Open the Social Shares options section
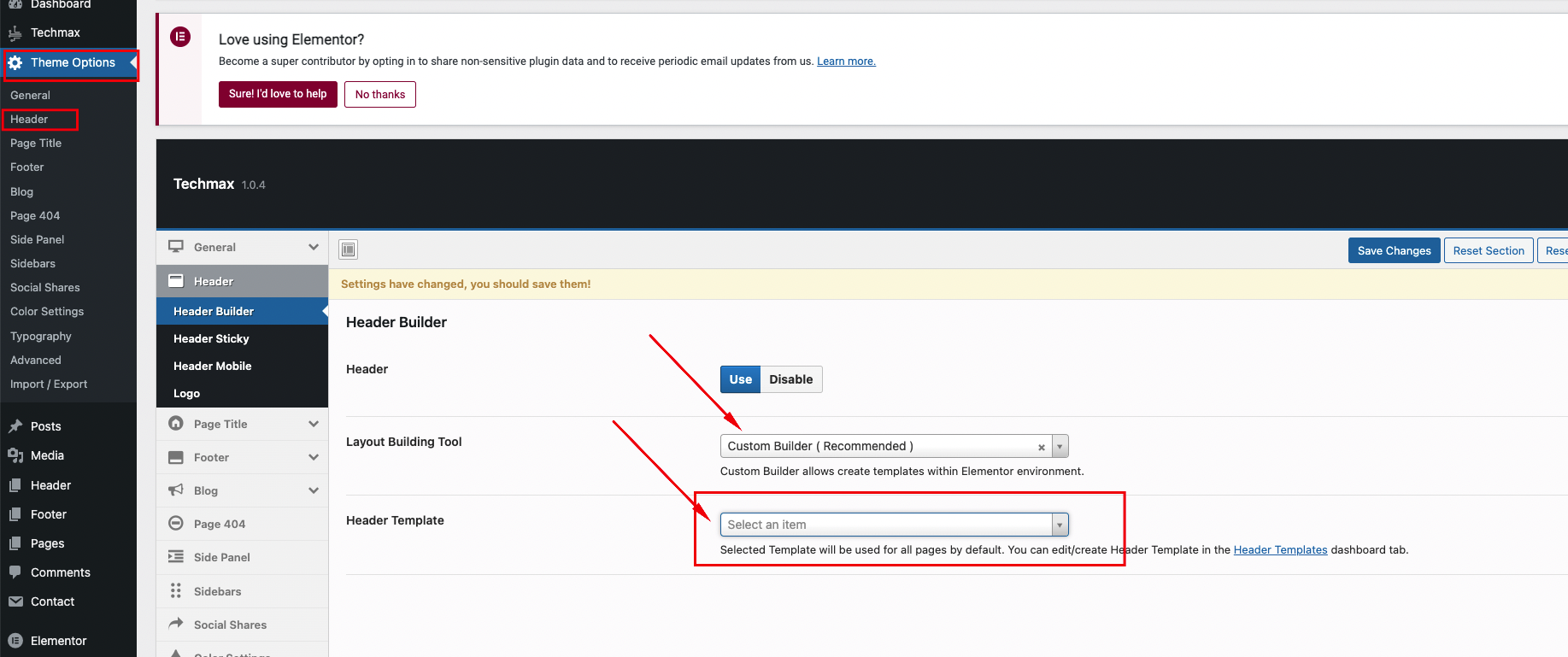Image resolution: width=1568 pixels, height=657 pixels. click(242, 625)
